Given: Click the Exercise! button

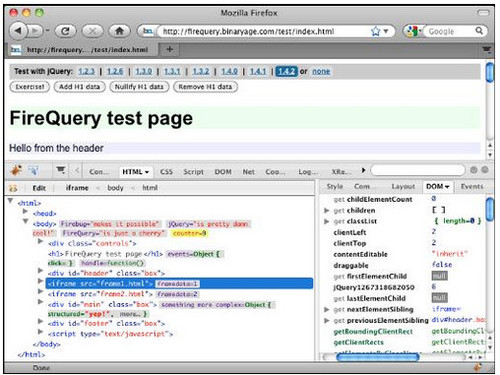Looking at the screenshot, I should tap(30, 87).
